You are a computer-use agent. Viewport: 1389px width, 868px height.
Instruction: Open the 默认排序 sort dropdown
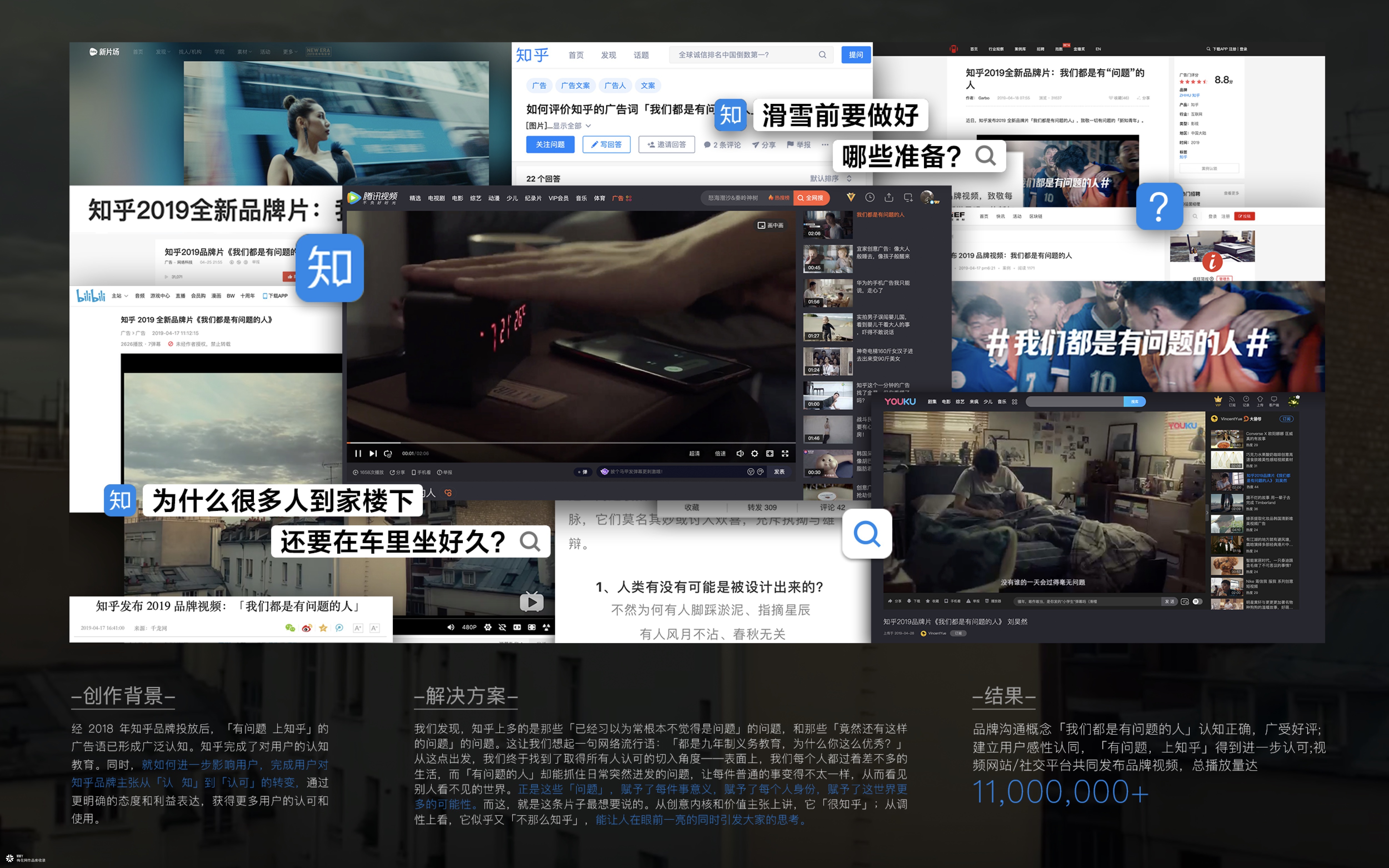click(x=830, y=179)
